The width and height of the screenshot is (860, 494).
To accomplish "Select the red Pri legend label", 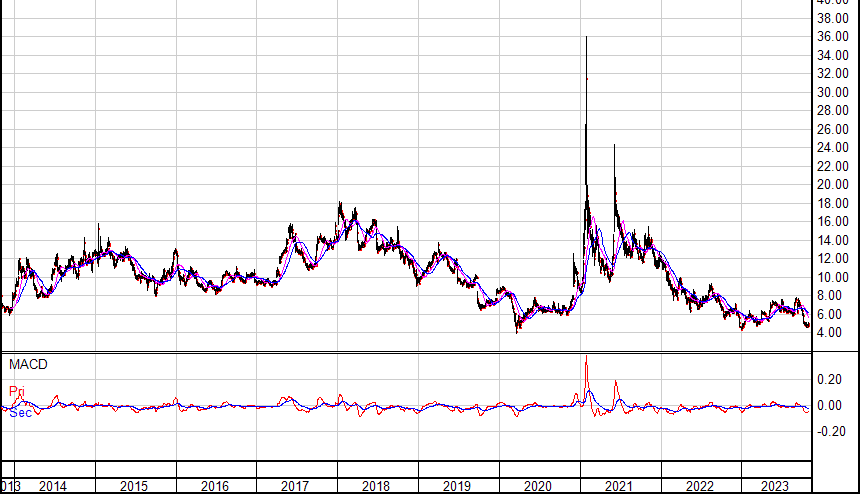I will pyautogui.click(x=15, y=390).
